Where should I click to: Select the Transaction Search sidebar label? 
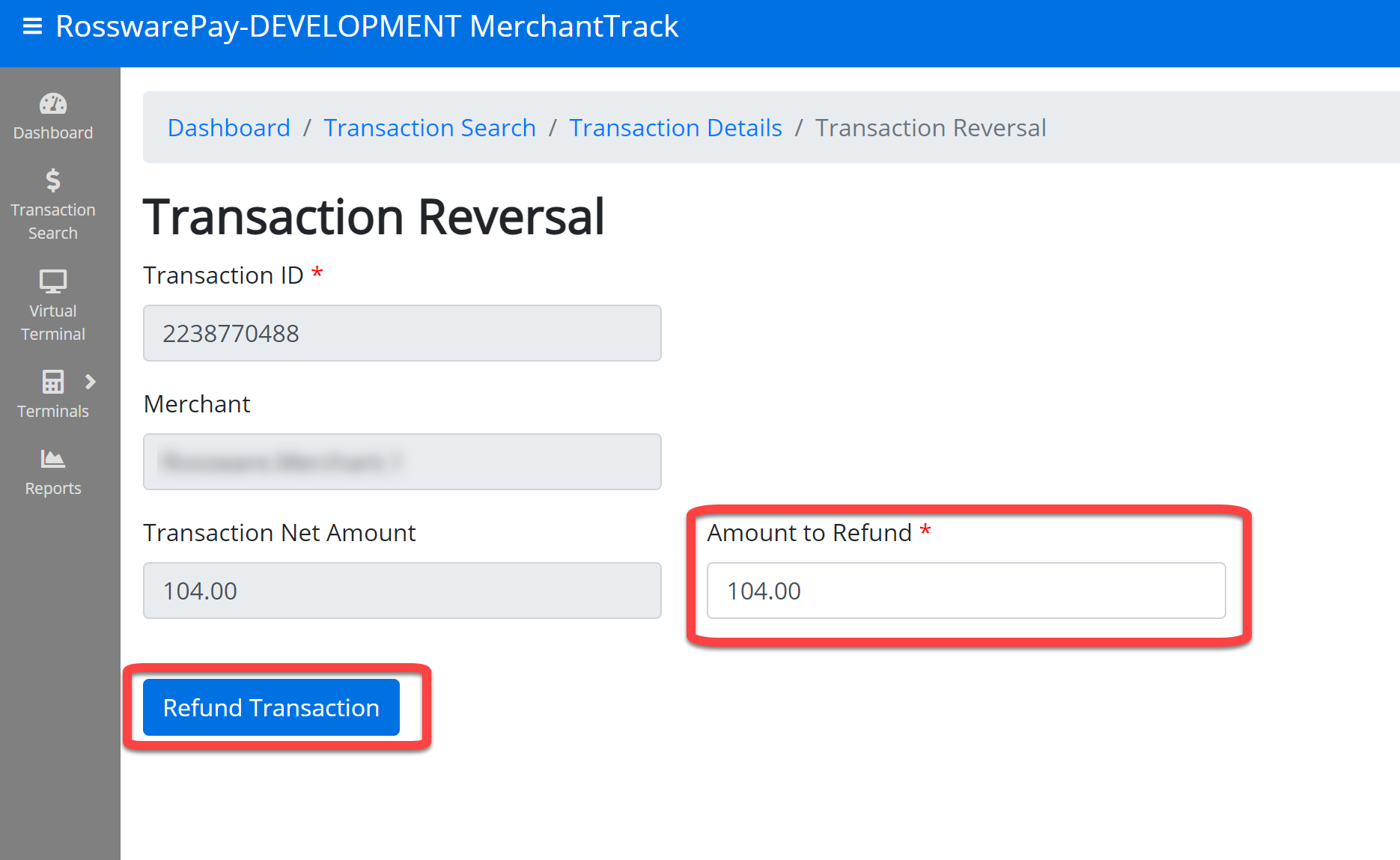53,222
